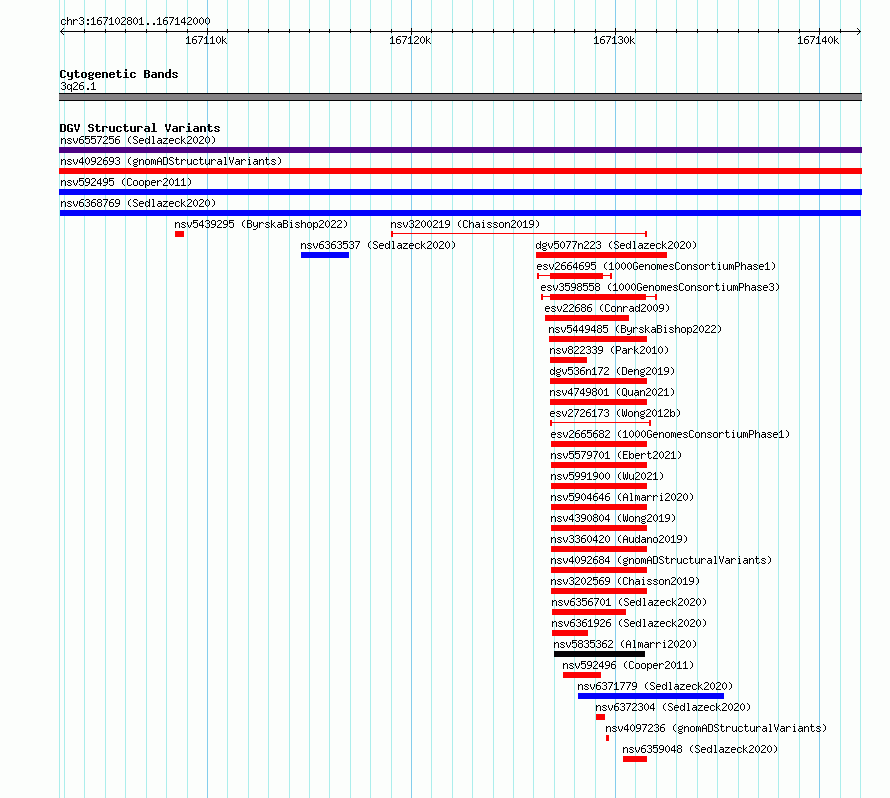Select nsv3200219 (Chaisson2019) label
Screen dimensions: 890x798
[x=465, y=224]
